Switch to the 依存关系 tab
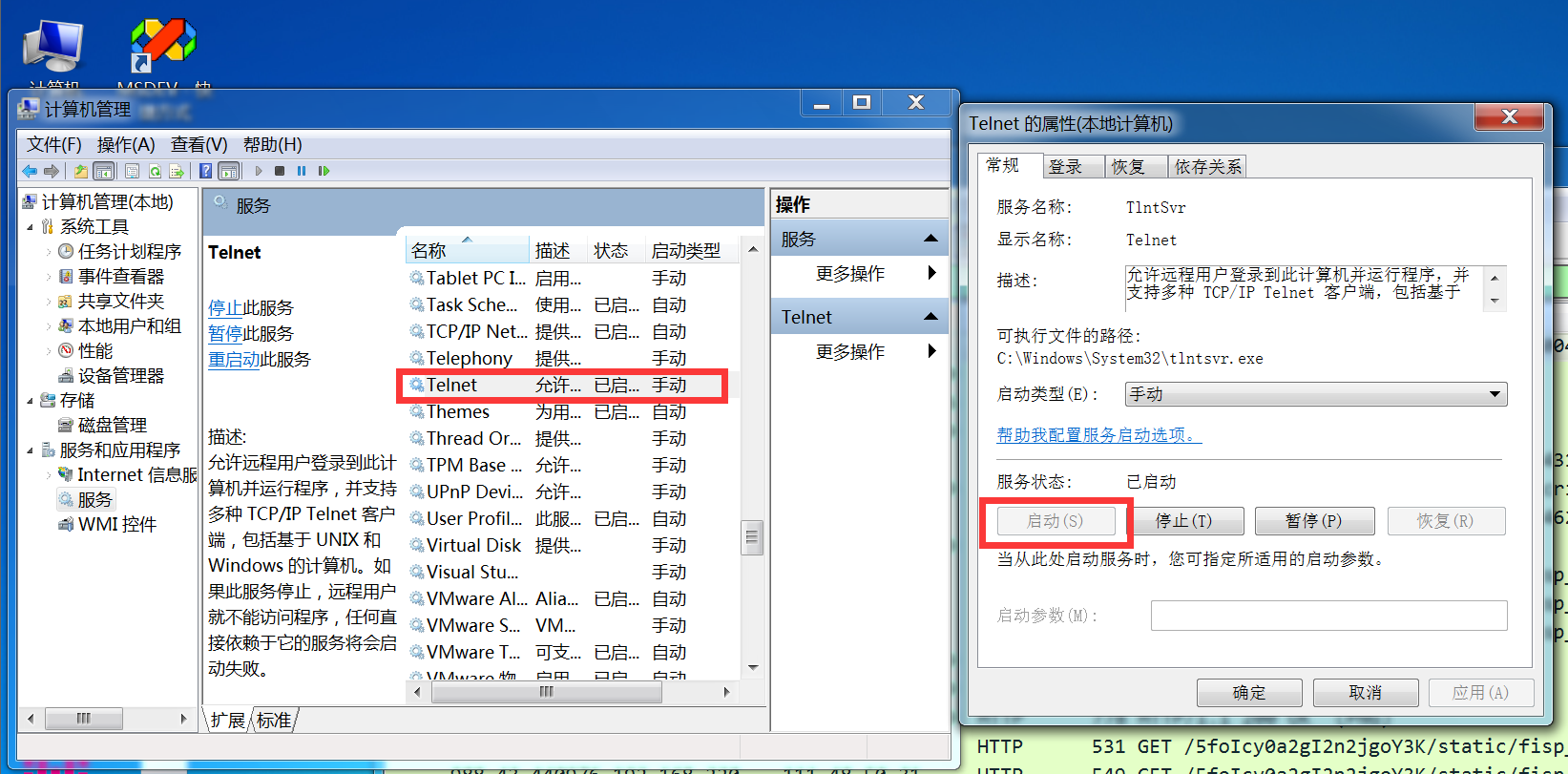Screen dimensions: 1568x774 [1207, 167]
